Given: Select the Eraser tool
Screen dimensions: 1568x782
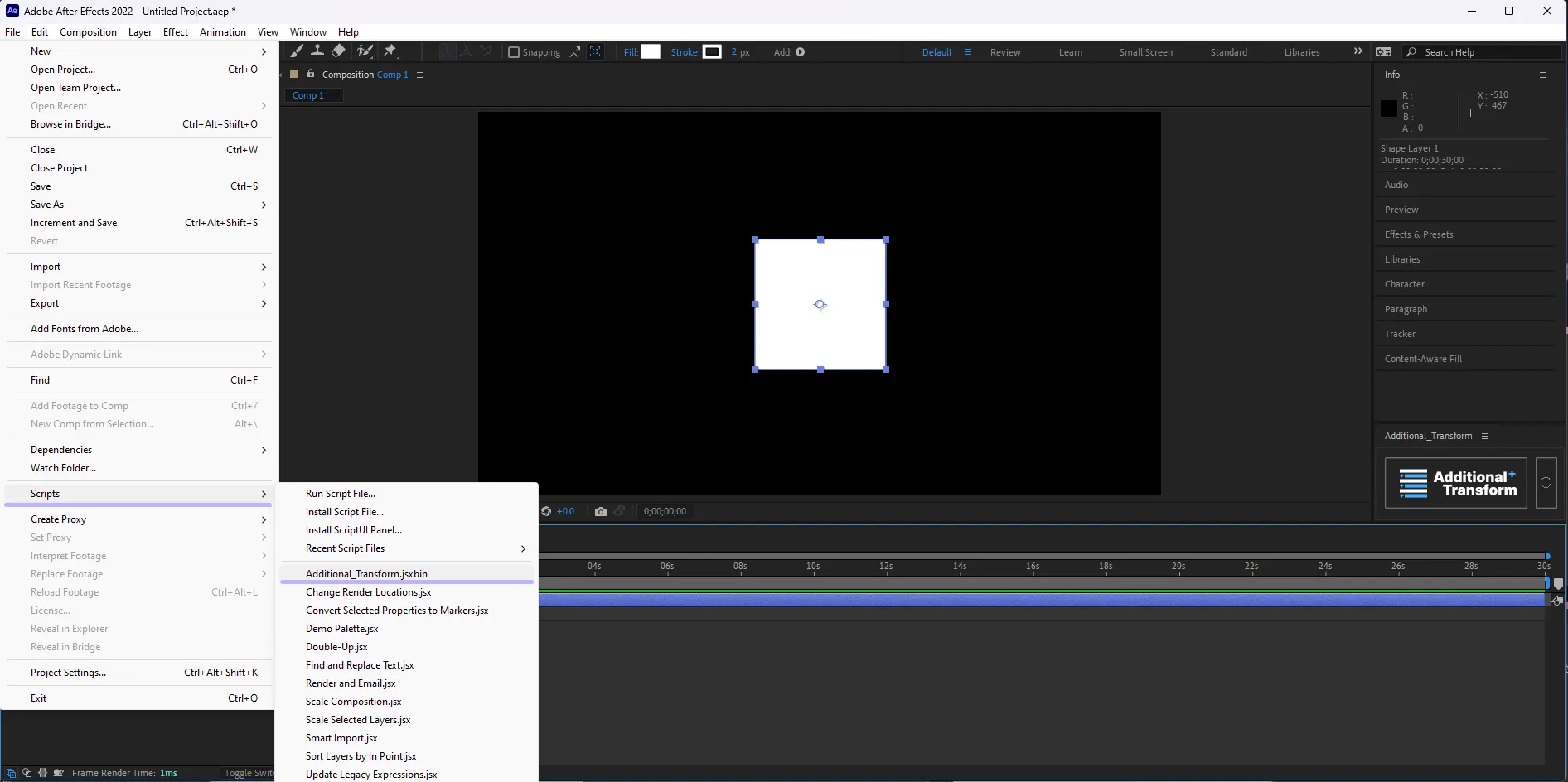Looking at the screenshot, I should pyautogui.click(x=338, y=51).
